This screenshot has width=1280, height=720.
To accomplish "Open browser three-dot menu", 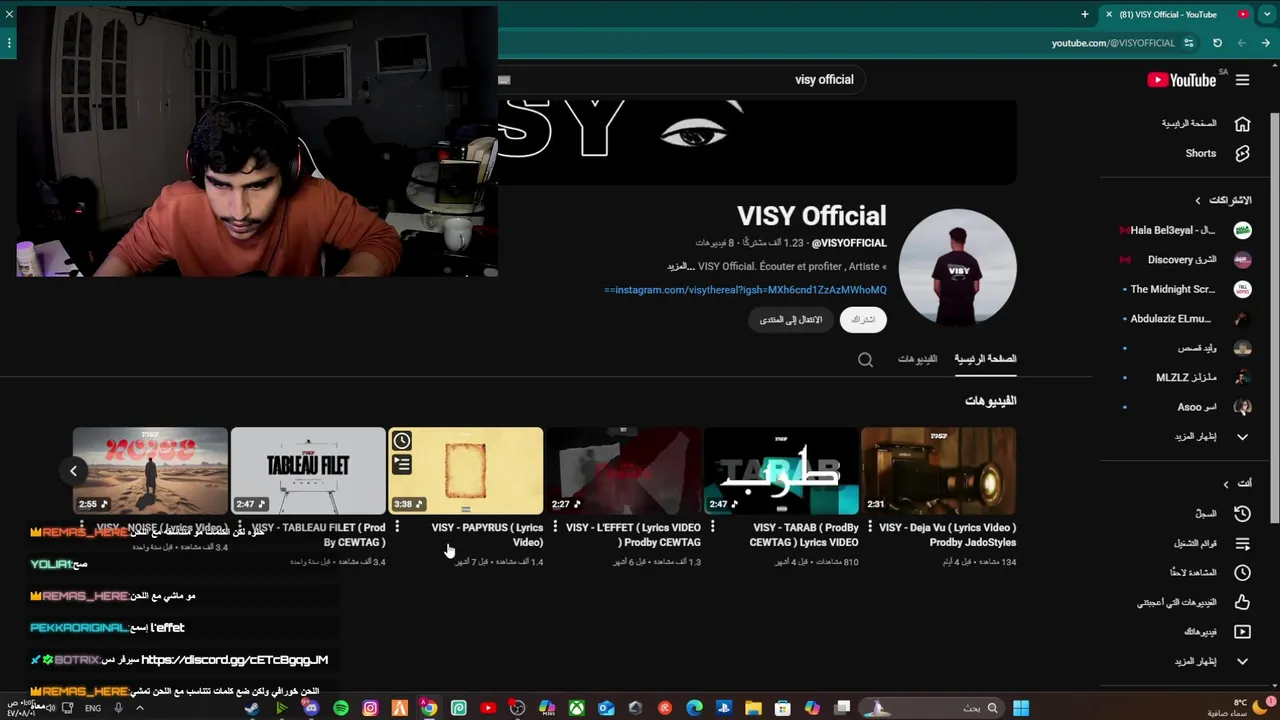I will 9,43.
